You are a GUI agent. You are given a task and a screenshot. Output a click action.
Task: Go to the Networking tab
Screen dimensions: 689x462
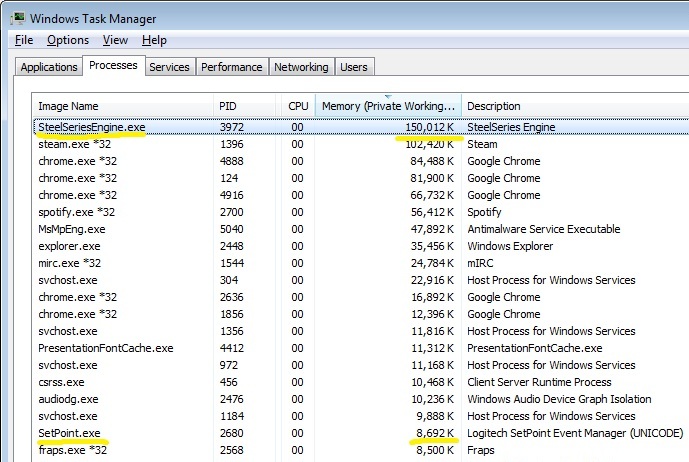pyautogui.click(x=301, y=67)
